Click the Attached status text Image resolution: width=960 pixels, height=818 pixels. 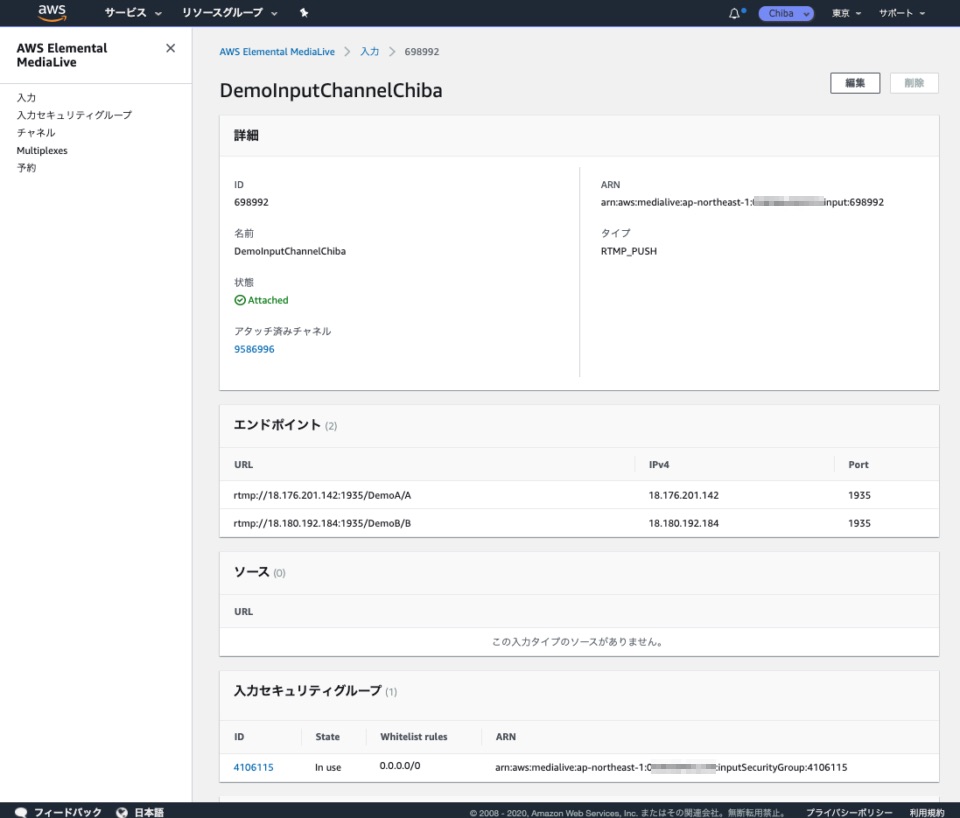(268, 300)
